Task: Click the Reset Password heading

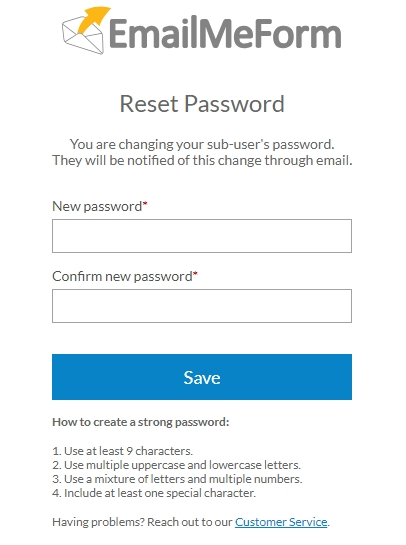Action: [202, 104]
